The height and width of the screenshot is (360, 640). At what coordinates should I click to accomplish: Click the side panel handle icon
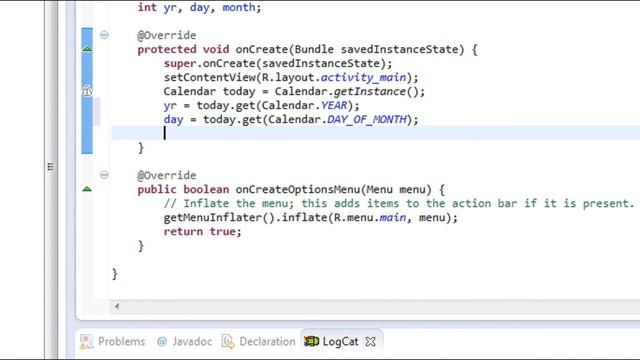pyautogui.click(x=51, y=167)
